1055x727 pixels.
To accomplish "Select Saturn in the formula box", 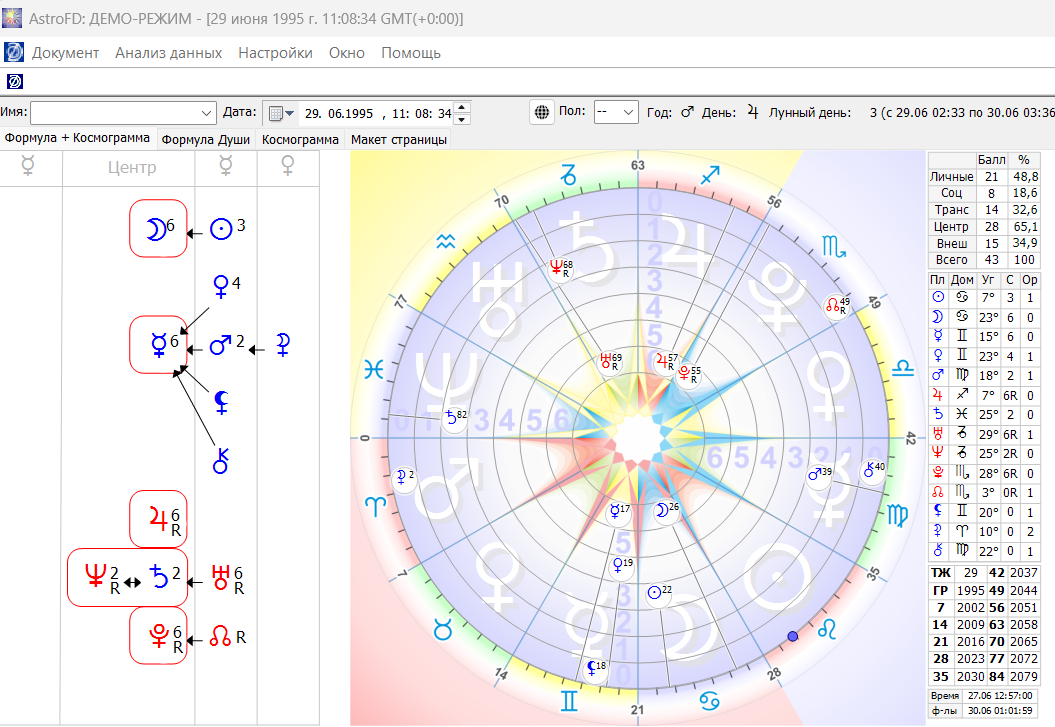I will 159,577.
